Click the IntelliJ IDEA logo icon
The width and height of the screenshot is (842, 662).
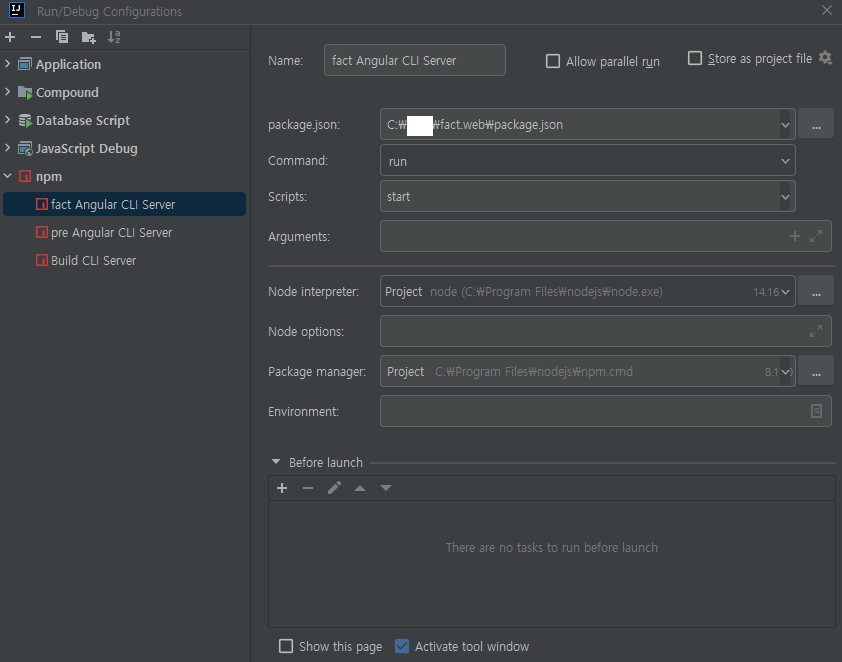pyautogui.click(x=17, y=10)
